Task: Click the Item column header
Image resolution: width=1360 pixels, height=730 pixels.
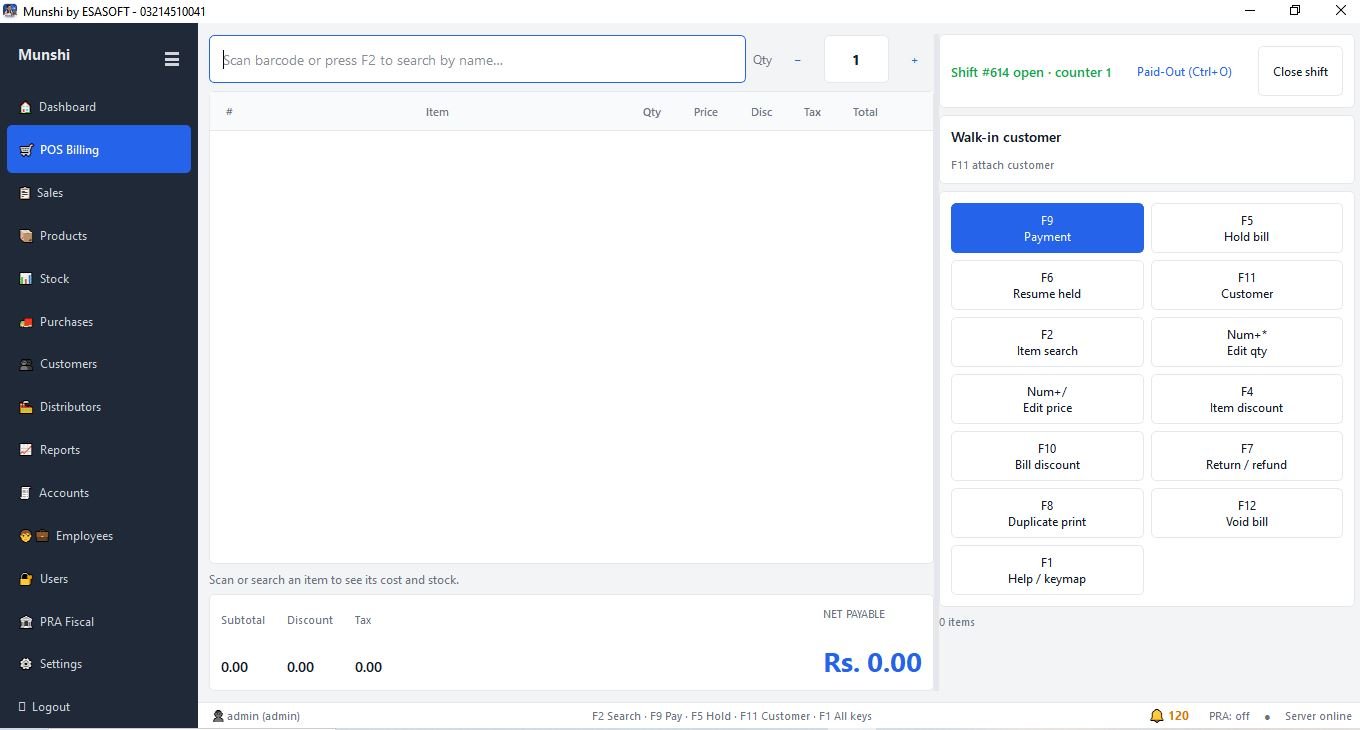Action: click(x=437, y=112)
